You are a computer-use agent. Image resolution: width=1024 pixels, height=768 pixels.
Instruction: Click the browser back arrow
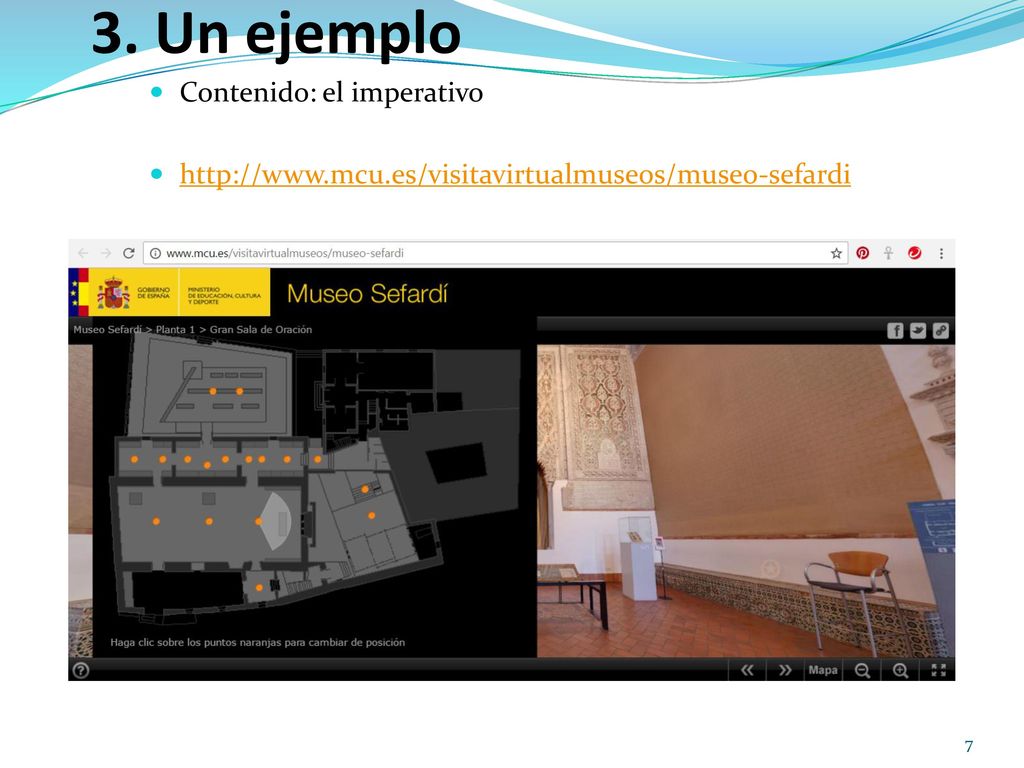pos(83,253)
